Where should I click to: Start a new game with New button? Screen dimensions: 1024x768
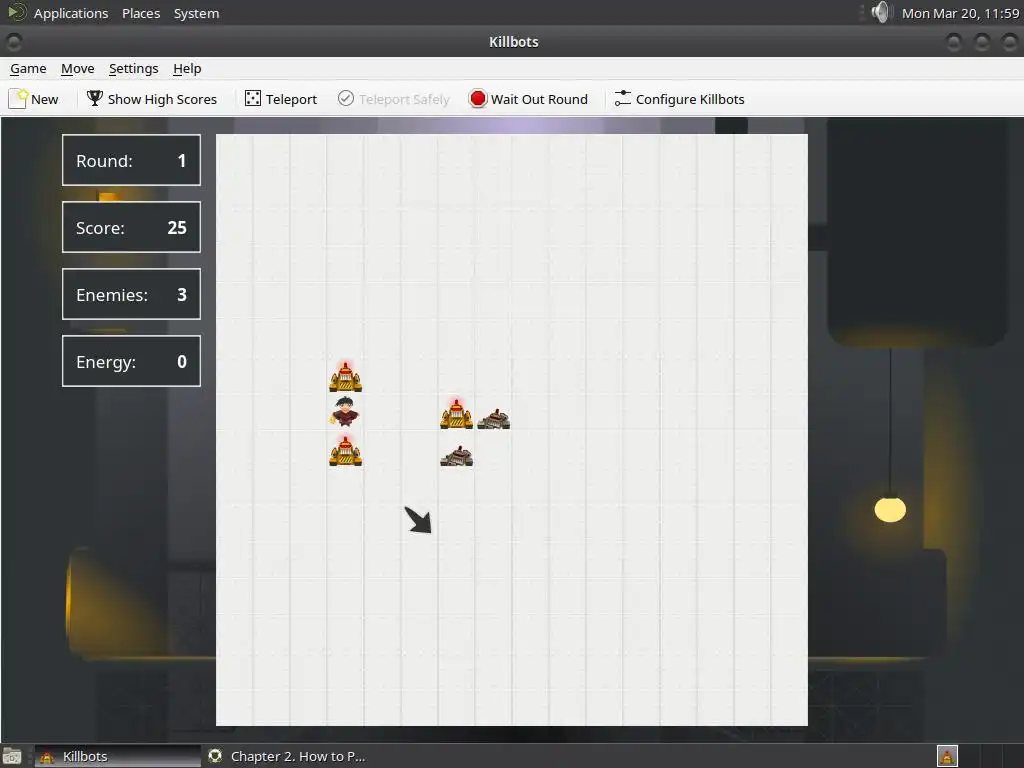(34, 99)
